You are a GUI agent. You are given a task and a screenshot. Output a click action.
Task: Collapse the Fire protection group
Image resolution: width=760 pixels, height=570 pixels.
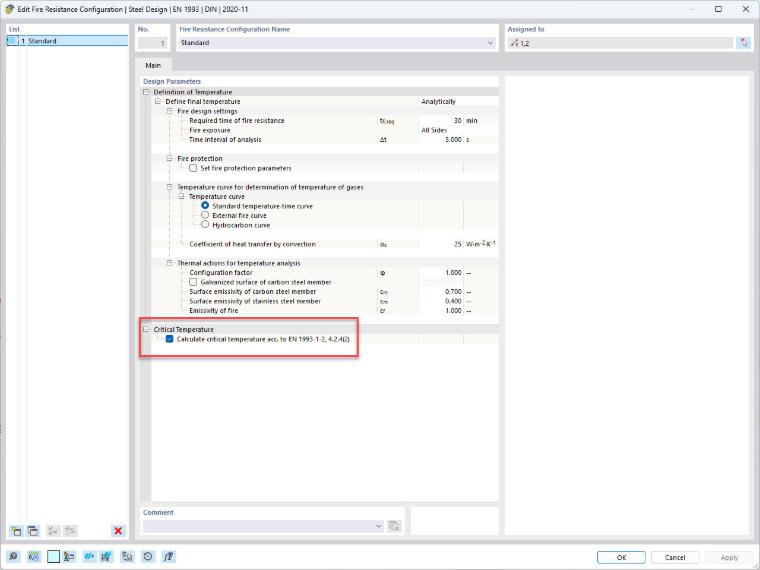tap(170, 158)
